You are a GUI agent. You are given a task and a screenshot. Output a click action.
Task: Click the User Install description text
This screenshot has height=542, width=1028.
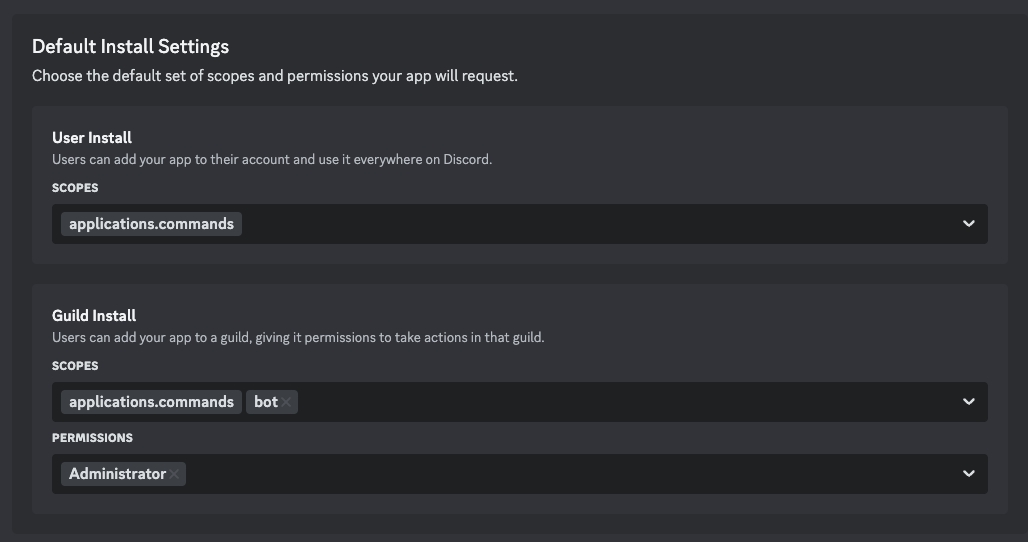[272, 159]
